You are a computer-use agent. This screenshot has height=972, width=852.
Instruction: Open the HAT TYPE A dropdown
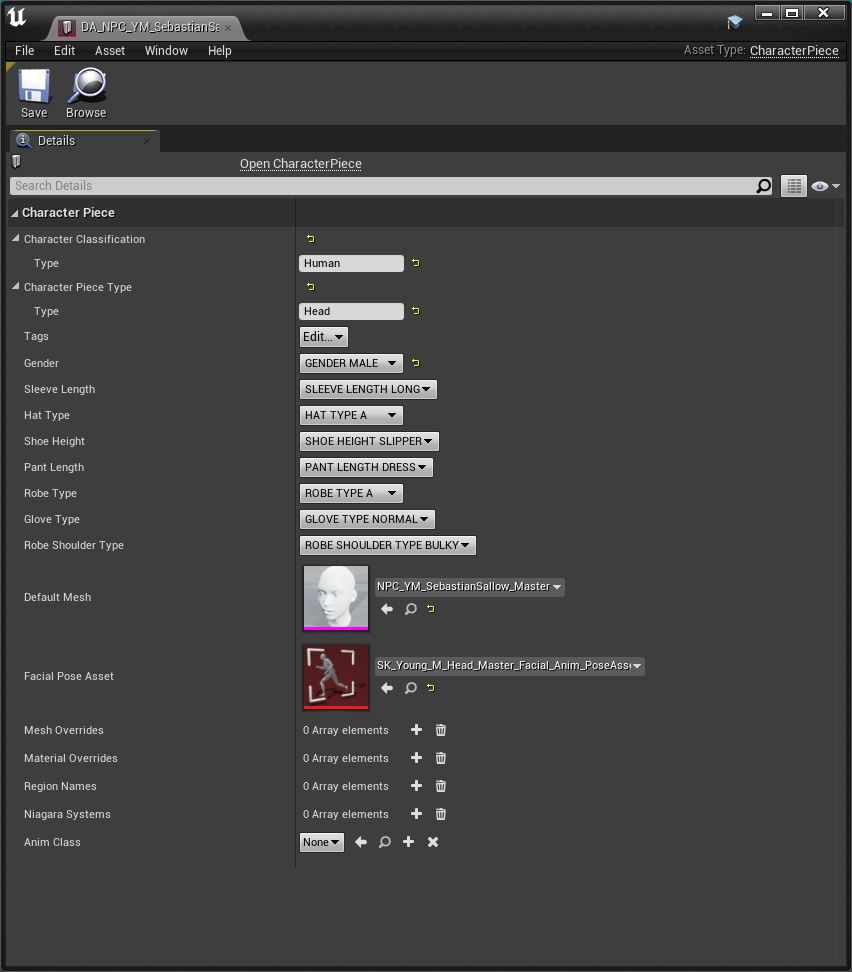click(x=351, y=415)
